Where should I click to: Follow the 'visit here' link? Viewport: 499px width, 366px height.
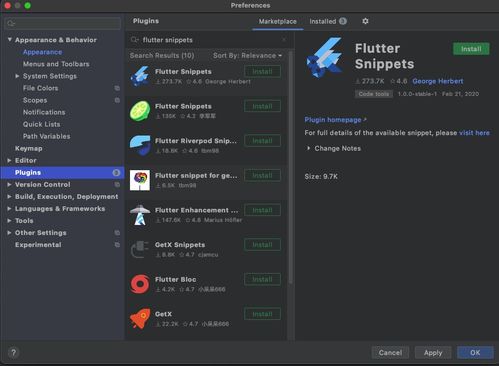click(474, 133)
